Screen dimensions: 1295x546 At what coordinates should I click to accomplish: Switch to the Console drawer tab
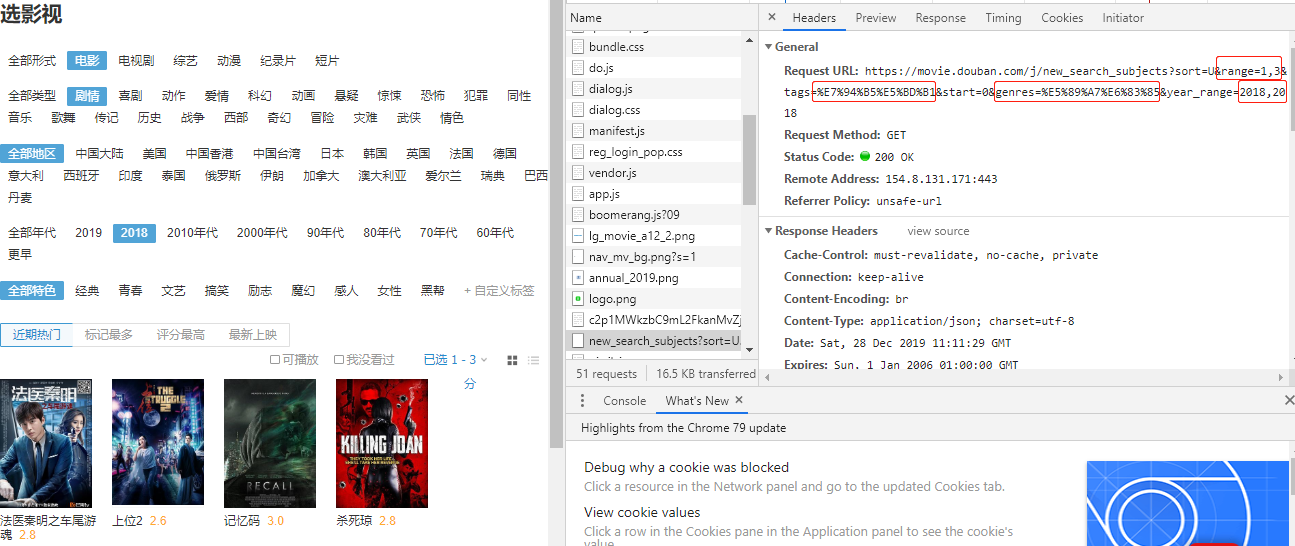click(625, 400)
